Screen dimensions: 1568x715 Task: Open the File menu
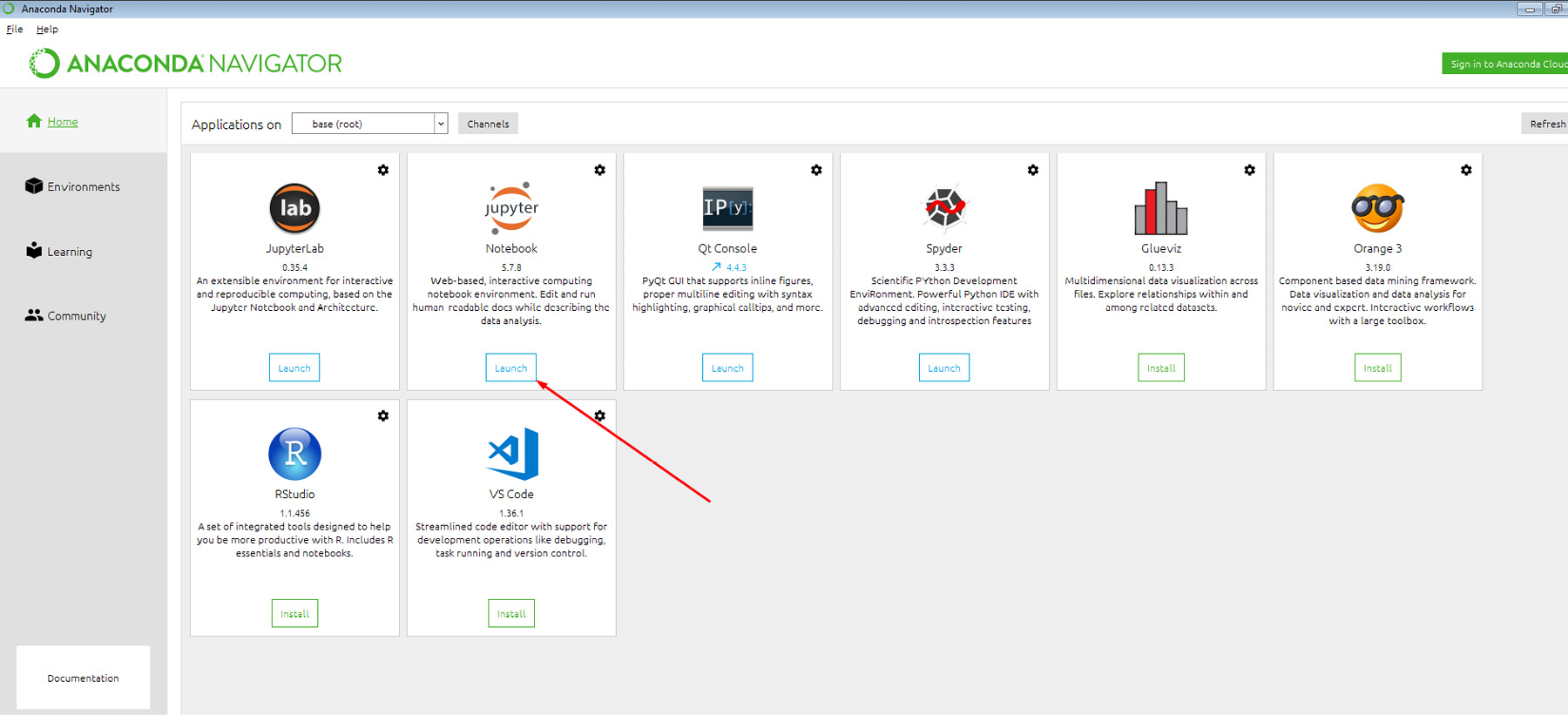click(x=15, y=29)
